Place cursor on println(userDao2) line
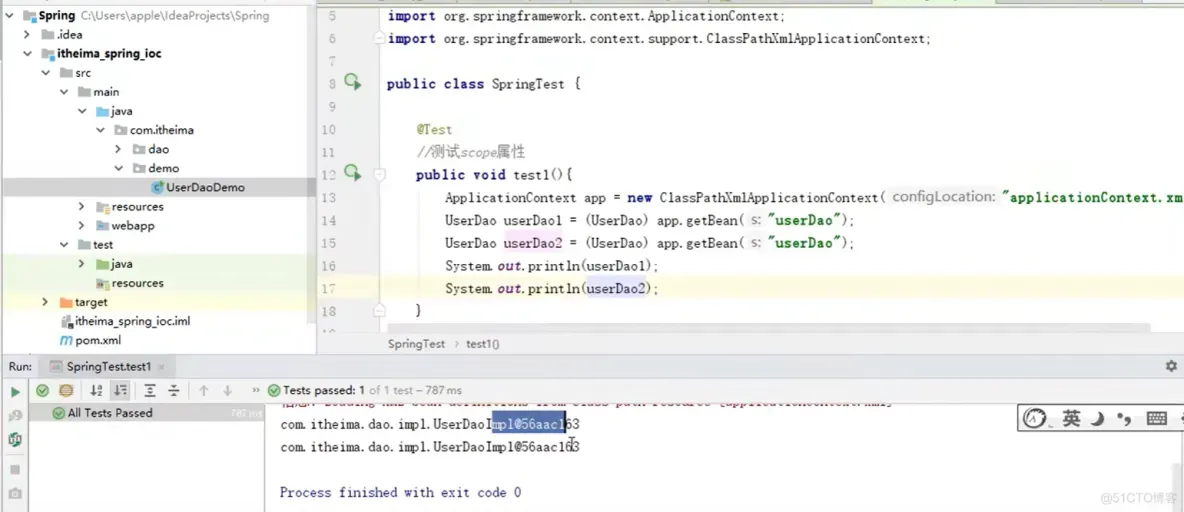Image resolution: width=1184 pixels, height=512 pixels. 552,288
